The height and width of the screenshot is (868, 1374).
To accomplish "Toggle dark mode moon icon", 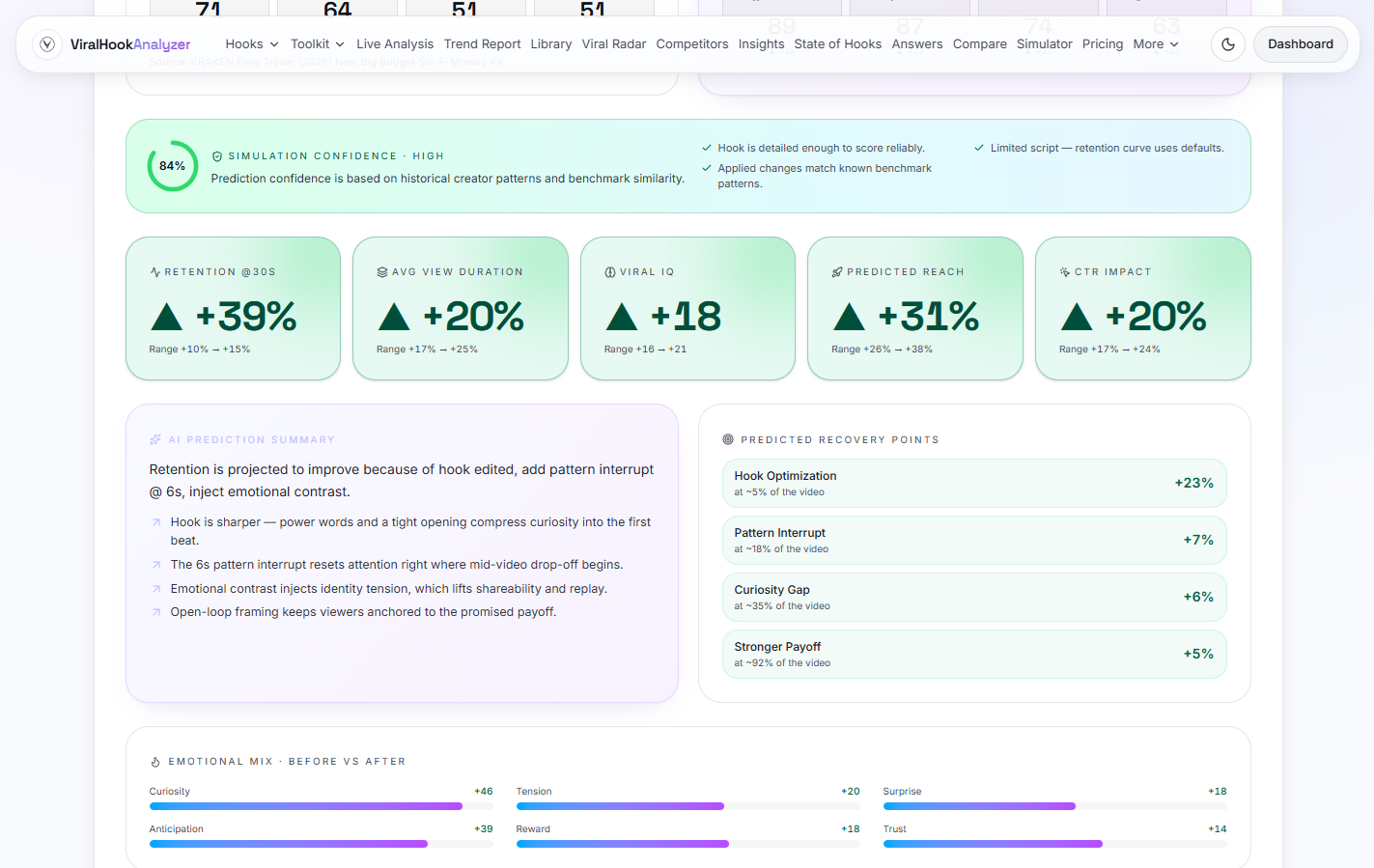I will point(1228,44).
